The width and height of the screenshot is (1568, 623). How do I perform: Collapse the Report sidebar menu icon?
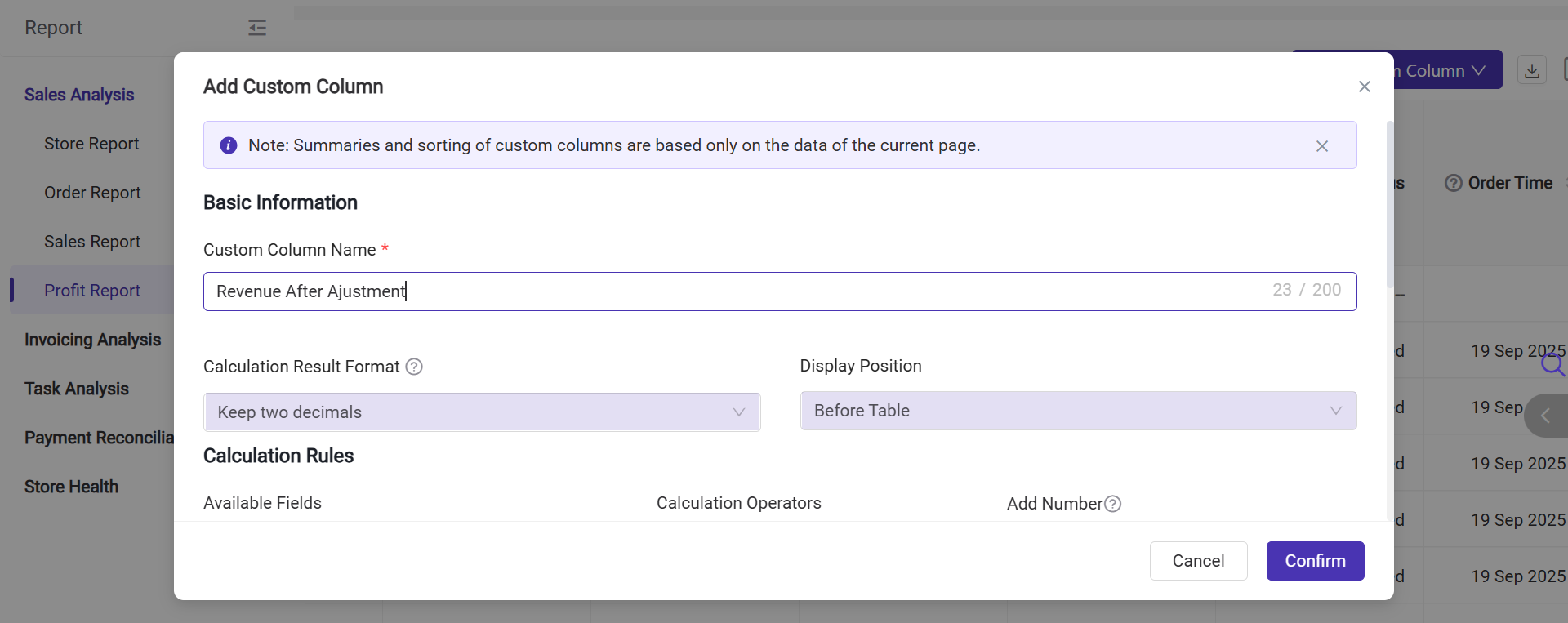point(257,28)
